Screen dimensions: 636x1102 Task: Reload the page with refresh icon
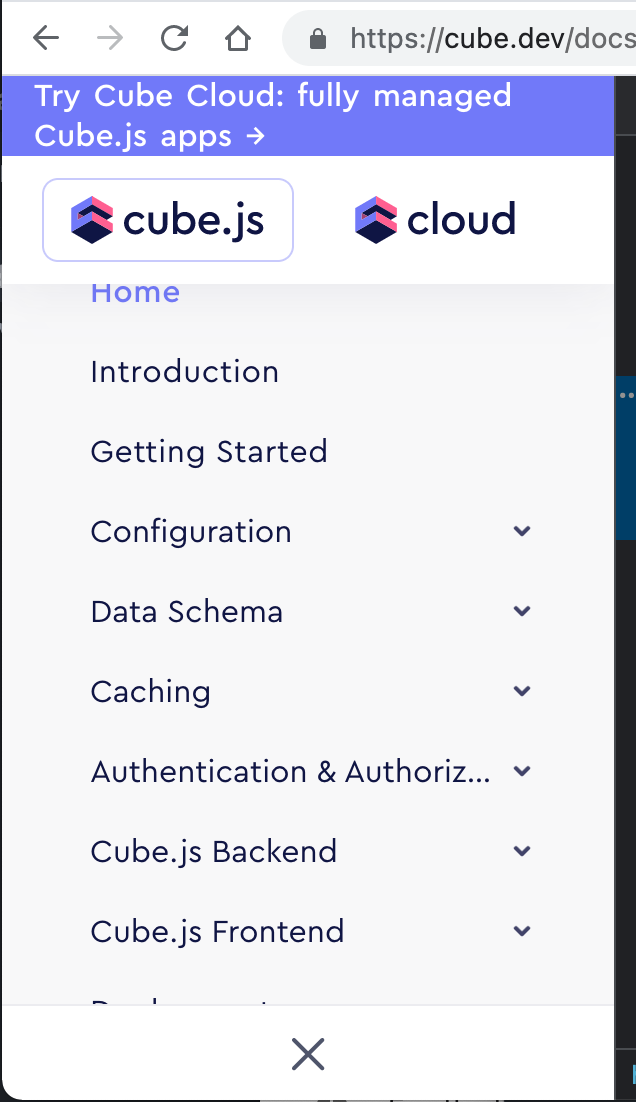coord(173,37)
